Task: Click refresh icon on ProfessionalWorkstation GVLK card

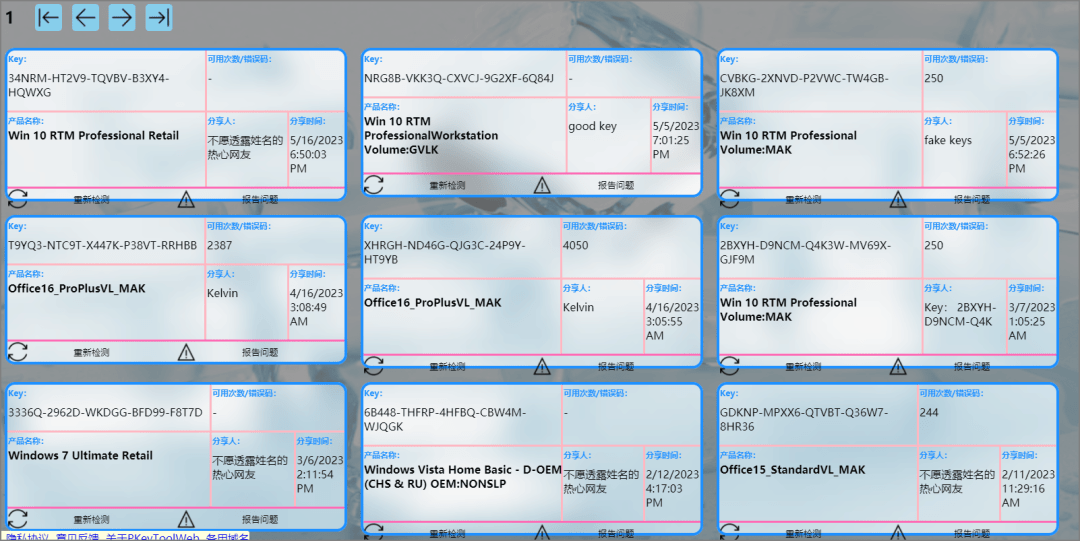Action: (374, 185)
